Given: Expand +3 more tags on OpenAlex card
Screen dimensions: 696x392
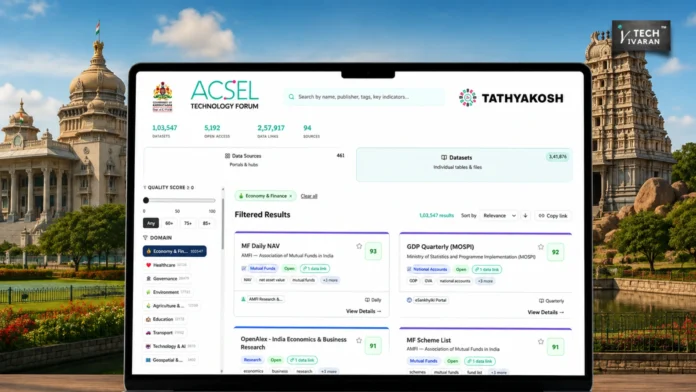Looking at the screenshot, I should pyautogui.click(x=329, y=371).
